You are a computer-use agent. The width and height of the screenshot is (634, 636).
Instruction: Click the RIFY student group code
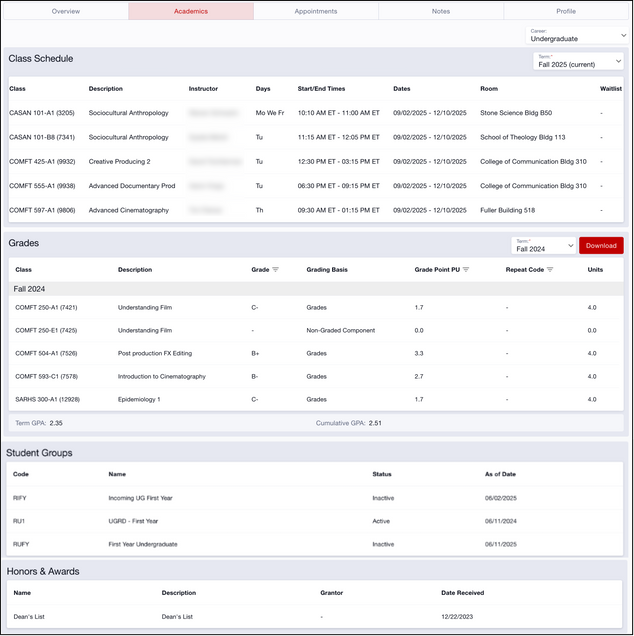tap(19, 498)
